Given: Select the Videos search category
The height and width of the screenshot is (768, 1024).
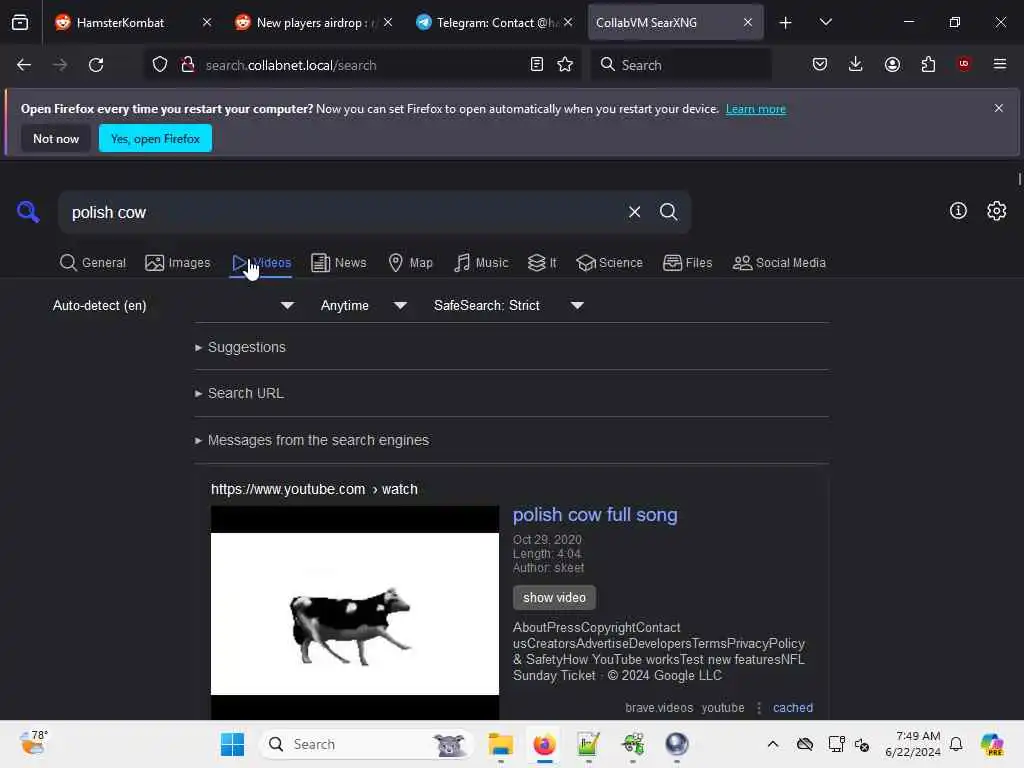Looking at the screenshot, I should coord(261,263).
